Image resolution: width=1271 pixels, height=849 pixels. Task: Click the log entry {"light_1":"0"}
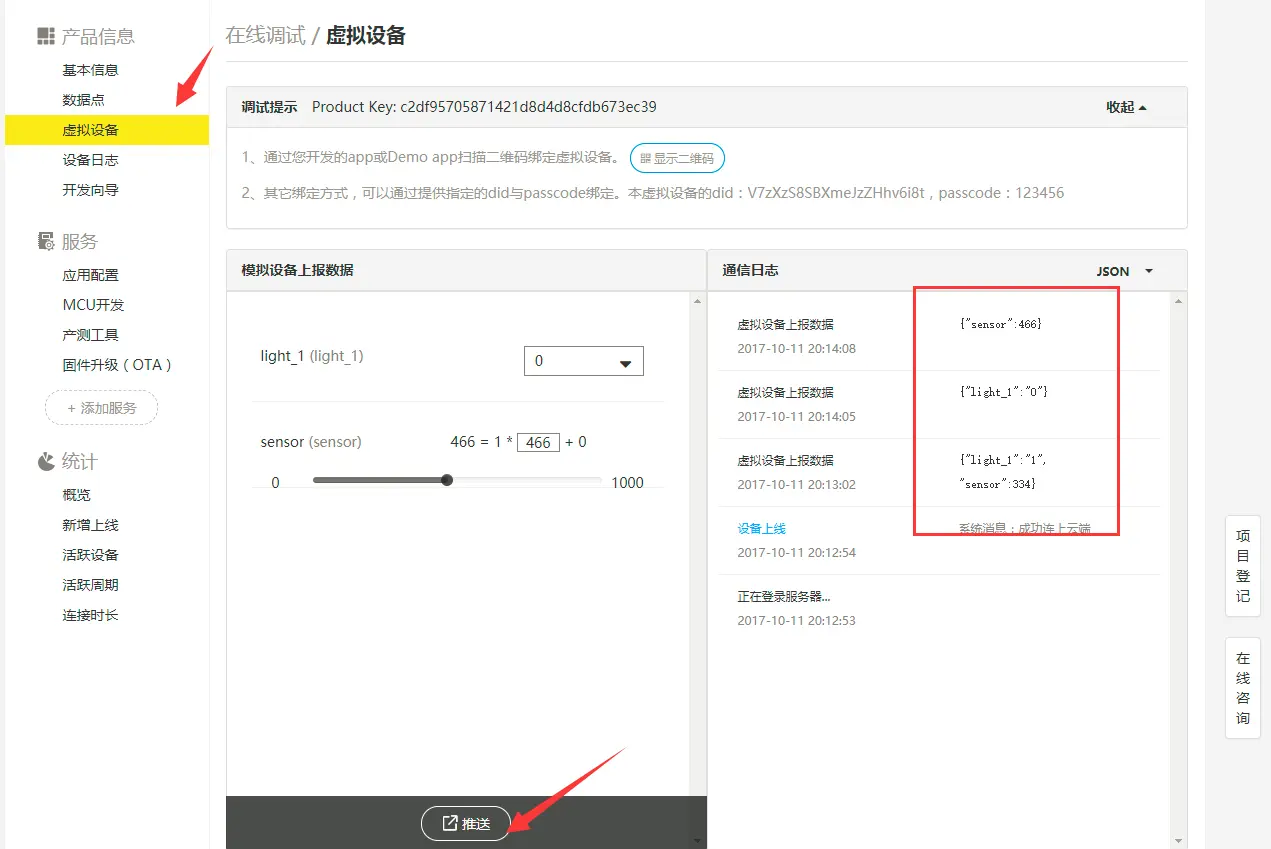[1003, 392]
